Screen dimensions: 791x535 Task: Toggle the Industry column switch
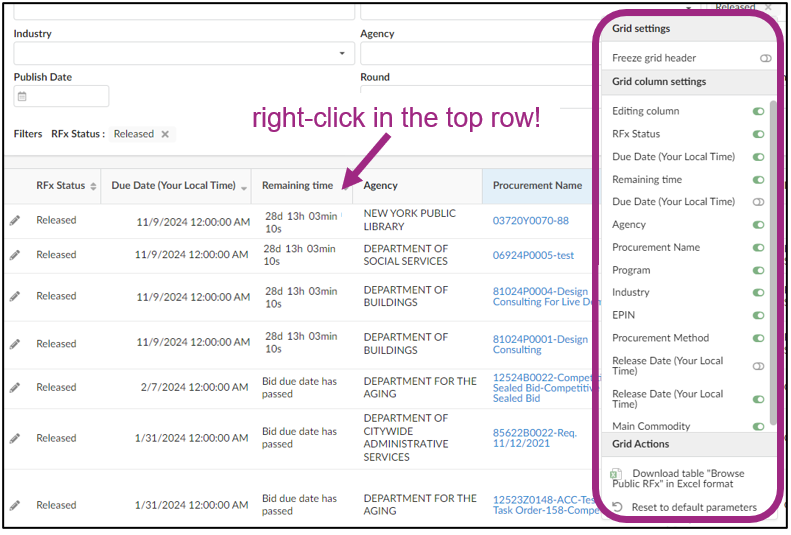758,292
